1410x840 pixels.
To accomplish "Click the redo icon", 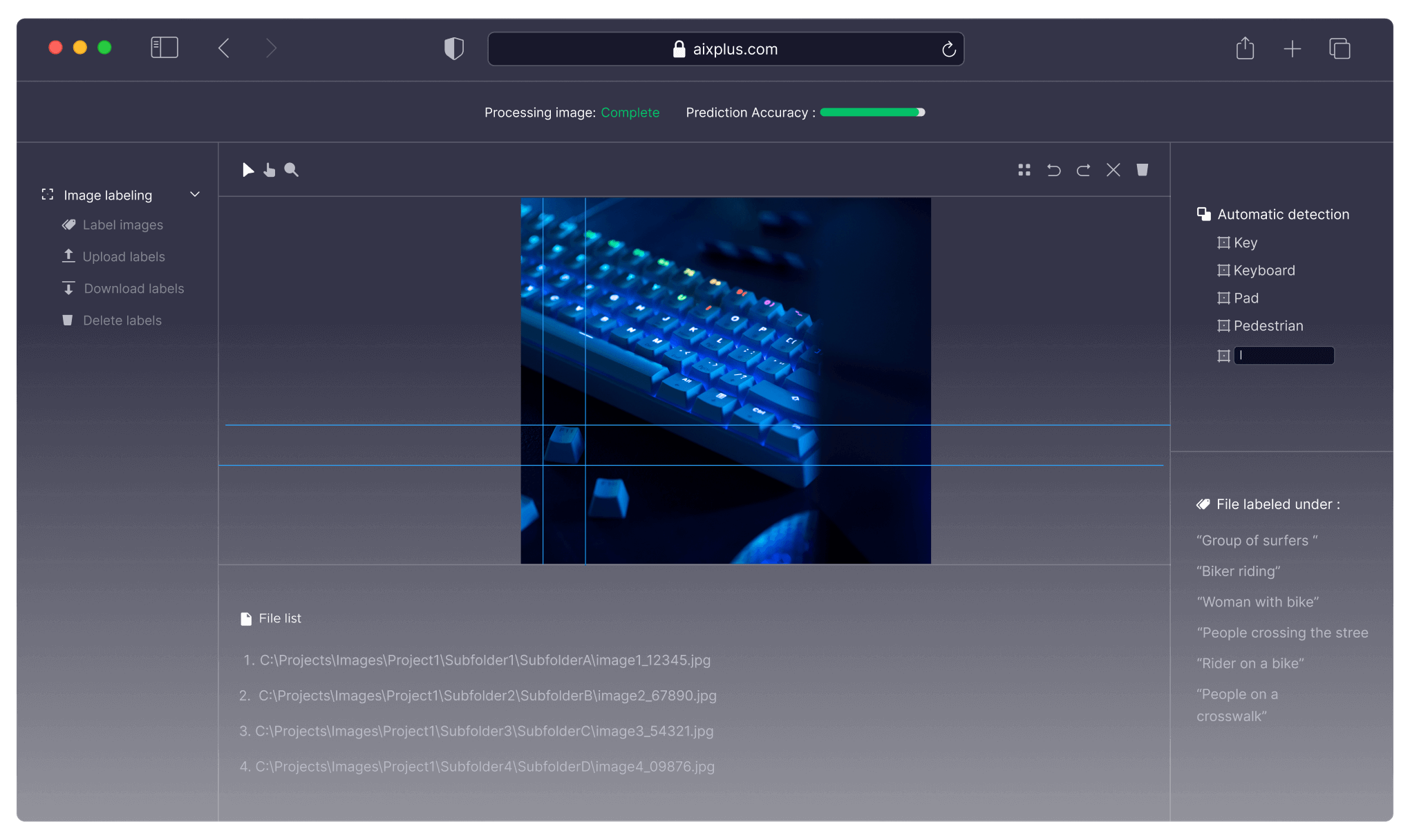I will [x=1085, y=170].
